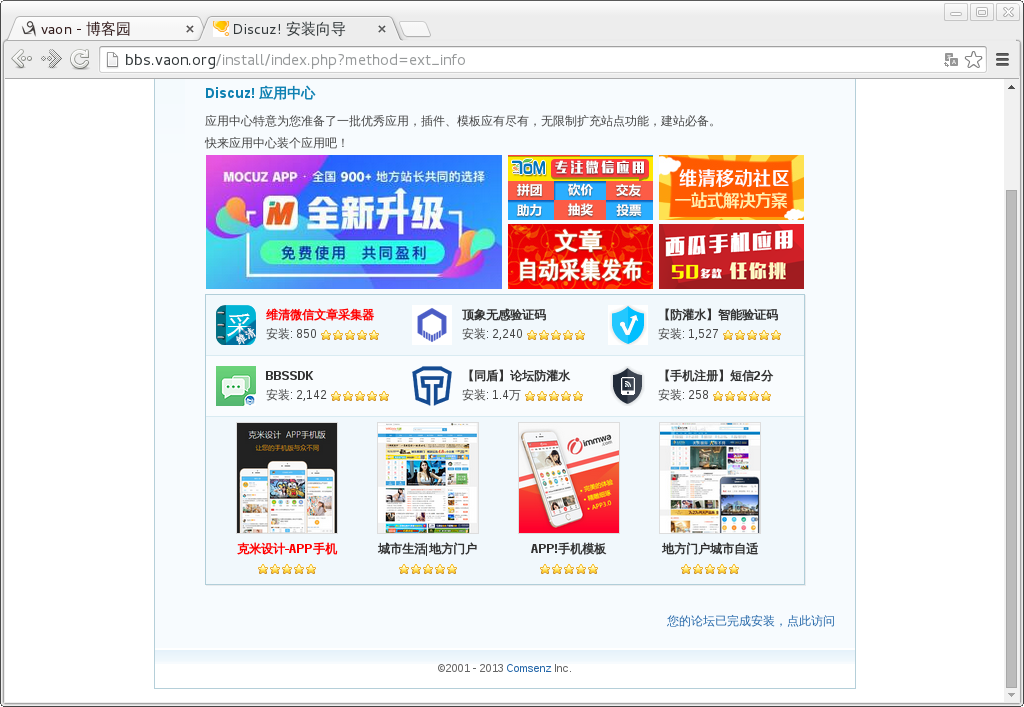This screenshot has height=707, width=1024.
Task: Click the 安装: 2,142 install count
Action: [296, 395]
